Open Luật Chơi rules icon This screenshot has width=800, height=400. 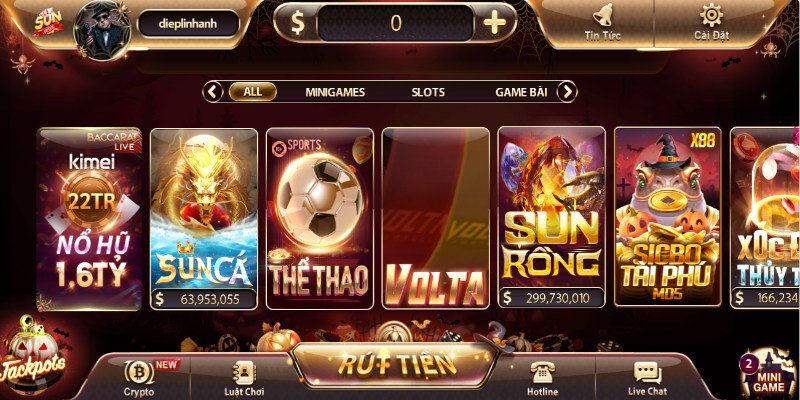(x=244, y=378)
